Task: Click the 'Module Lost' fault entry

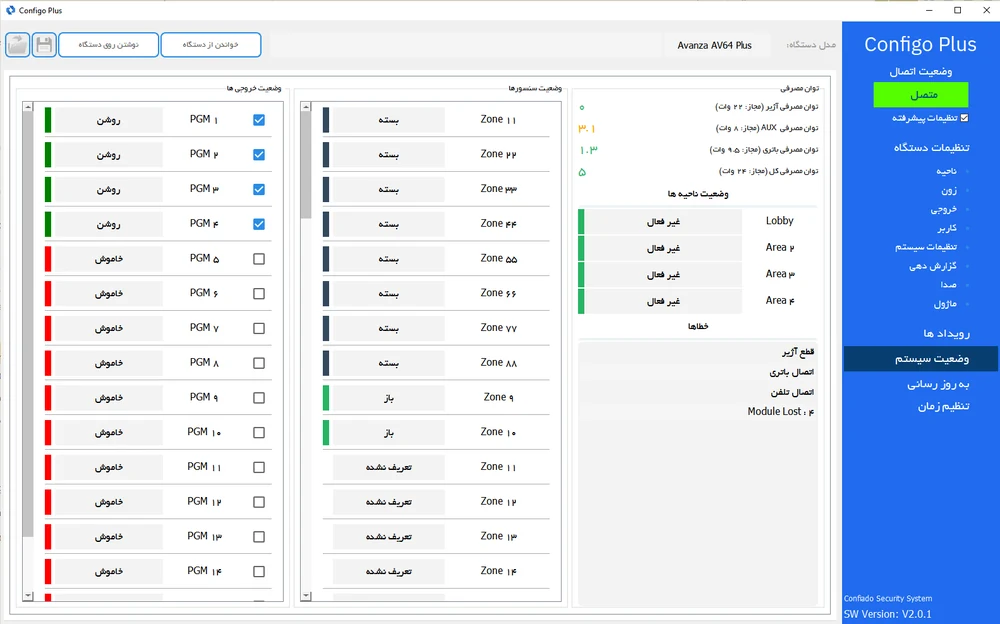Action: point(781,412)
